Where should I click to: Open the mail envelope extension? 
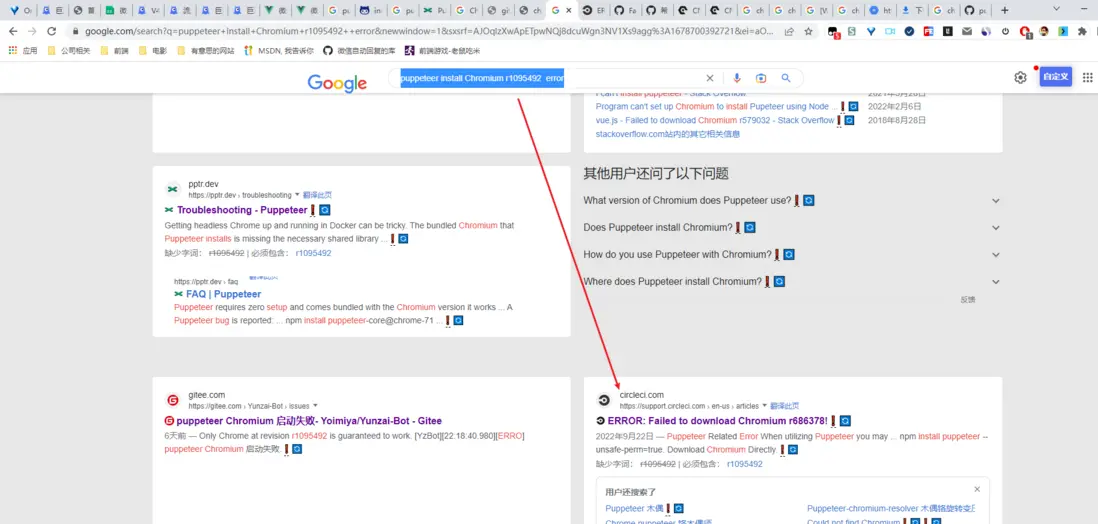[966, 32]
